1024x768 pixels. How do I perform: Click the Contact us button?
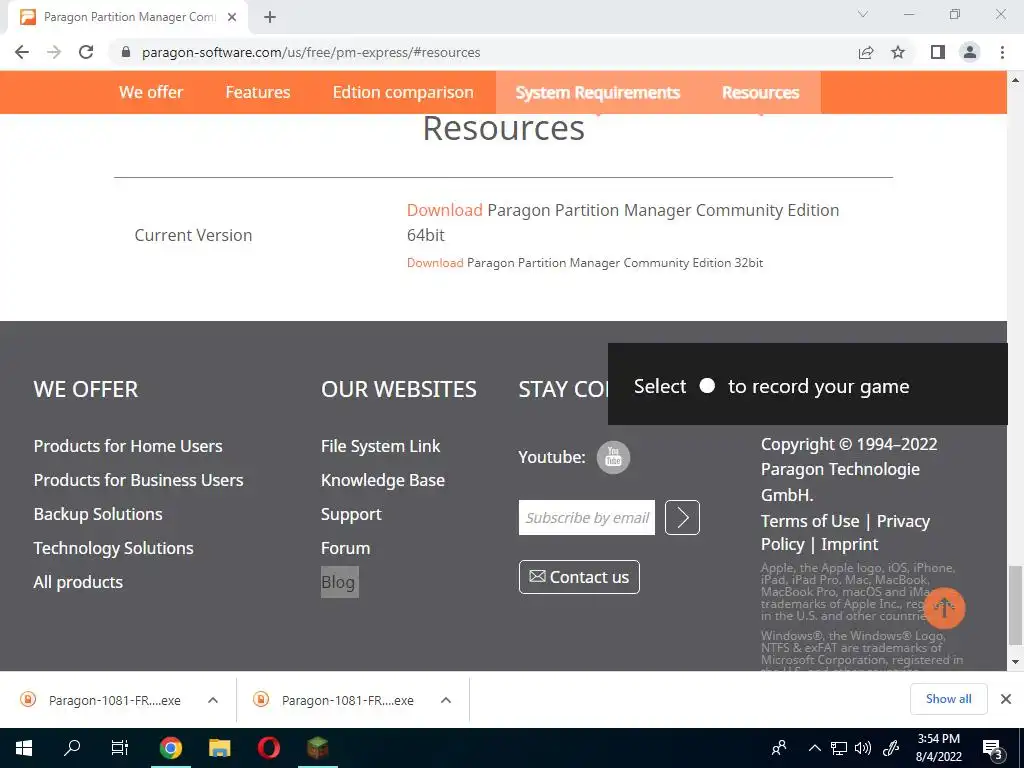pos(579,577)
